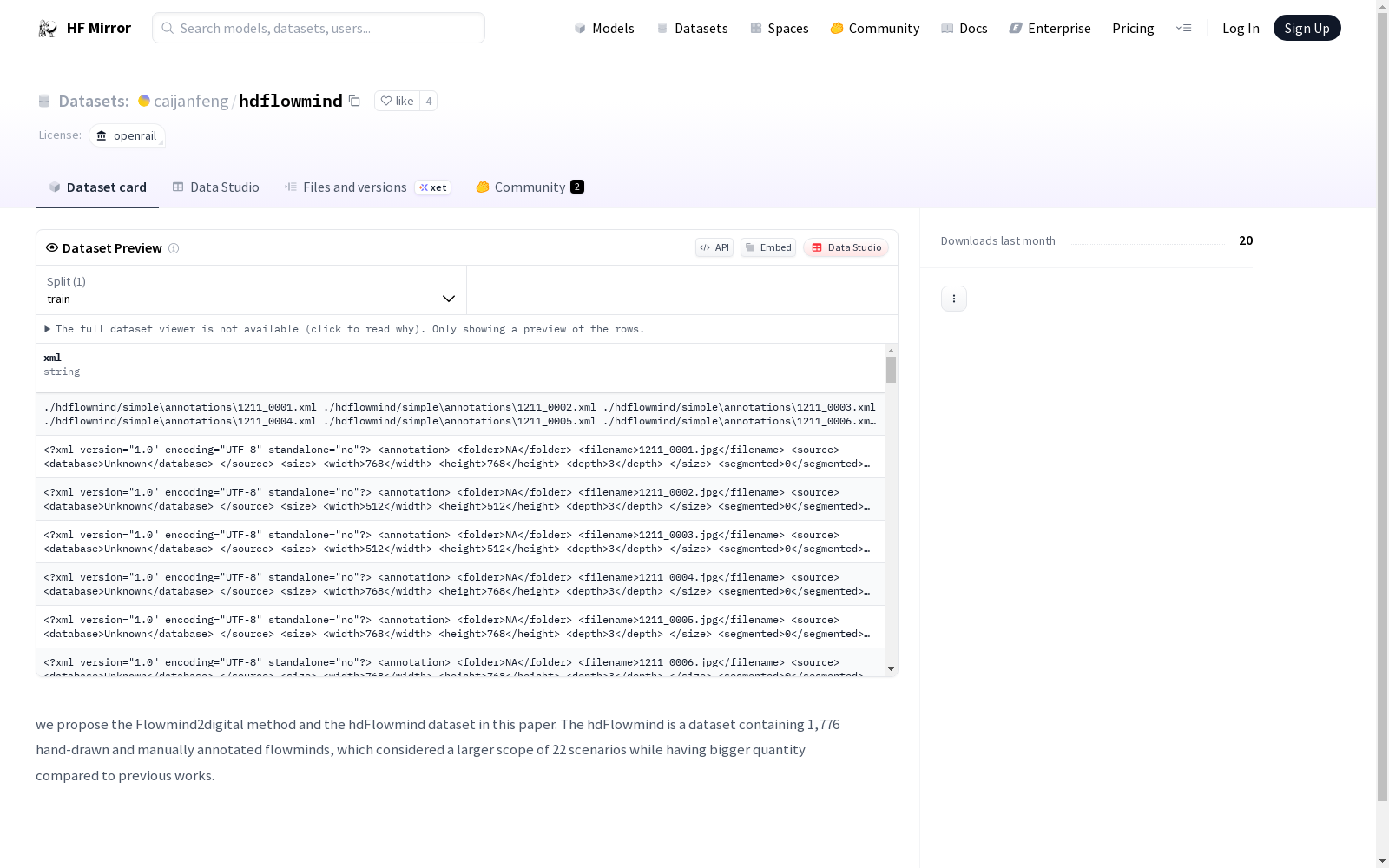This screenshot has width=1389, height=868.
Task: Open the Dataset Preview info icon
Action: coord(174,248)
